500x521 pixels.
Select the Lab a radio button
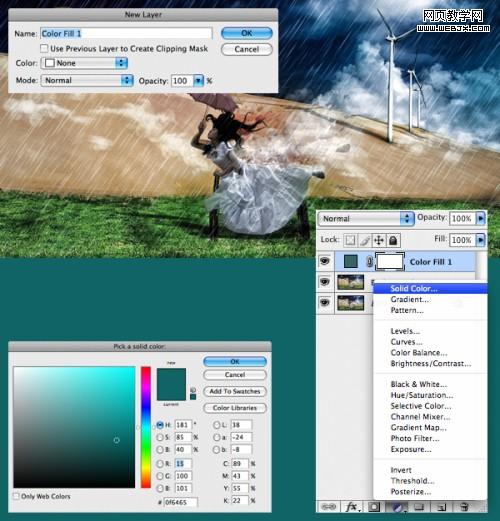pos(217,437)
